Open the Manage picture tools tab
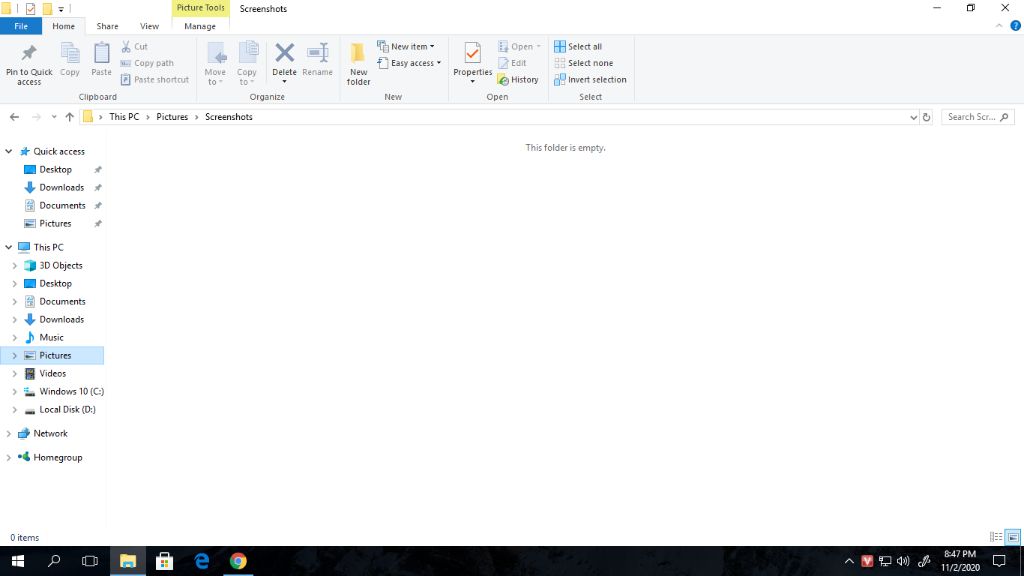Image resolution: width=1024 pixels, height=576 pixels. 200,26
